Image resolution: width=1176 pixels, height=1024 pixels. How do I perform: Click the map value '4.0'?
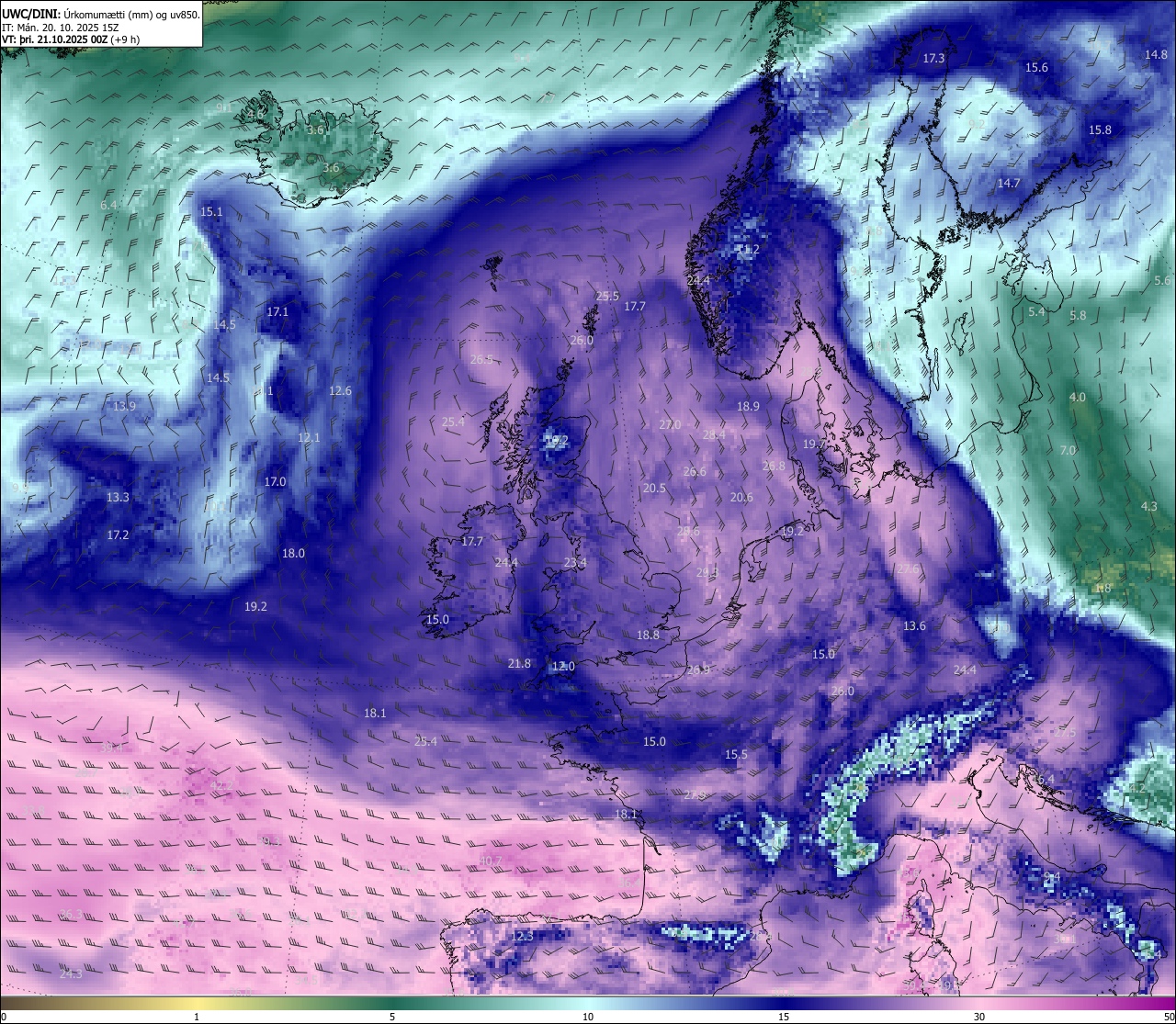pos(1077,397)
